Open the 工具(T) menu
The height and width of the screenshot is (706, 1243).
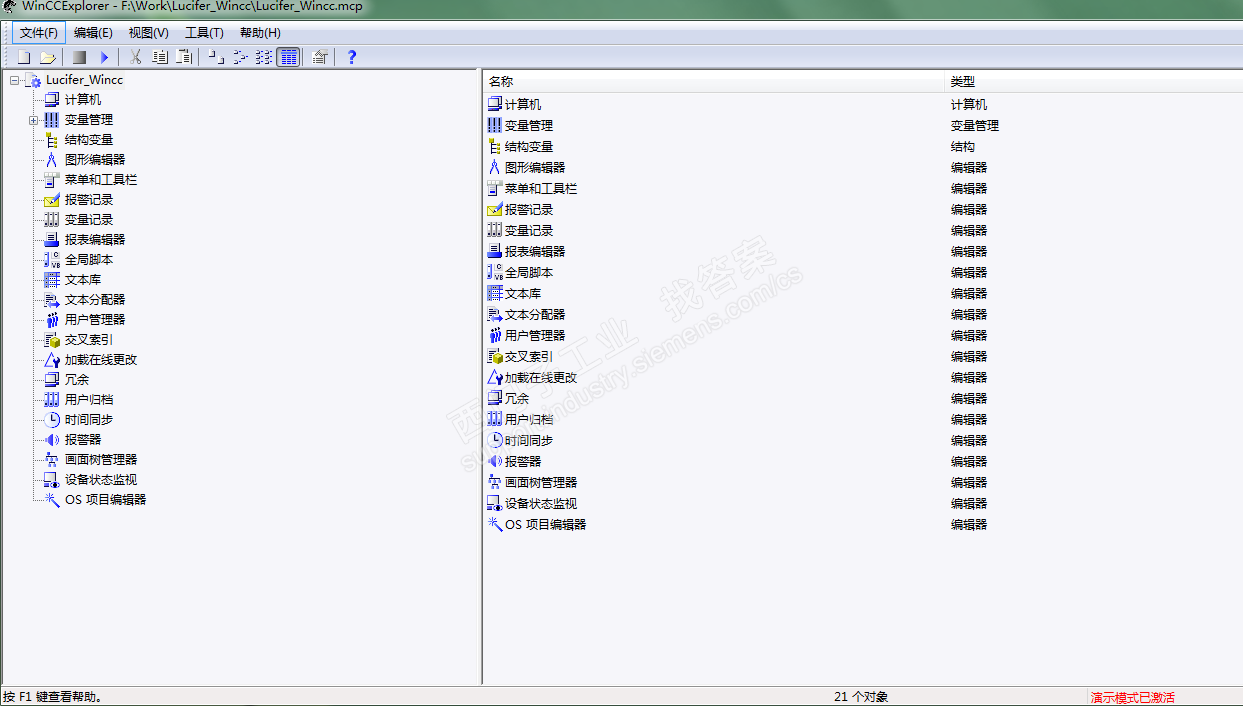click(204, 33)
